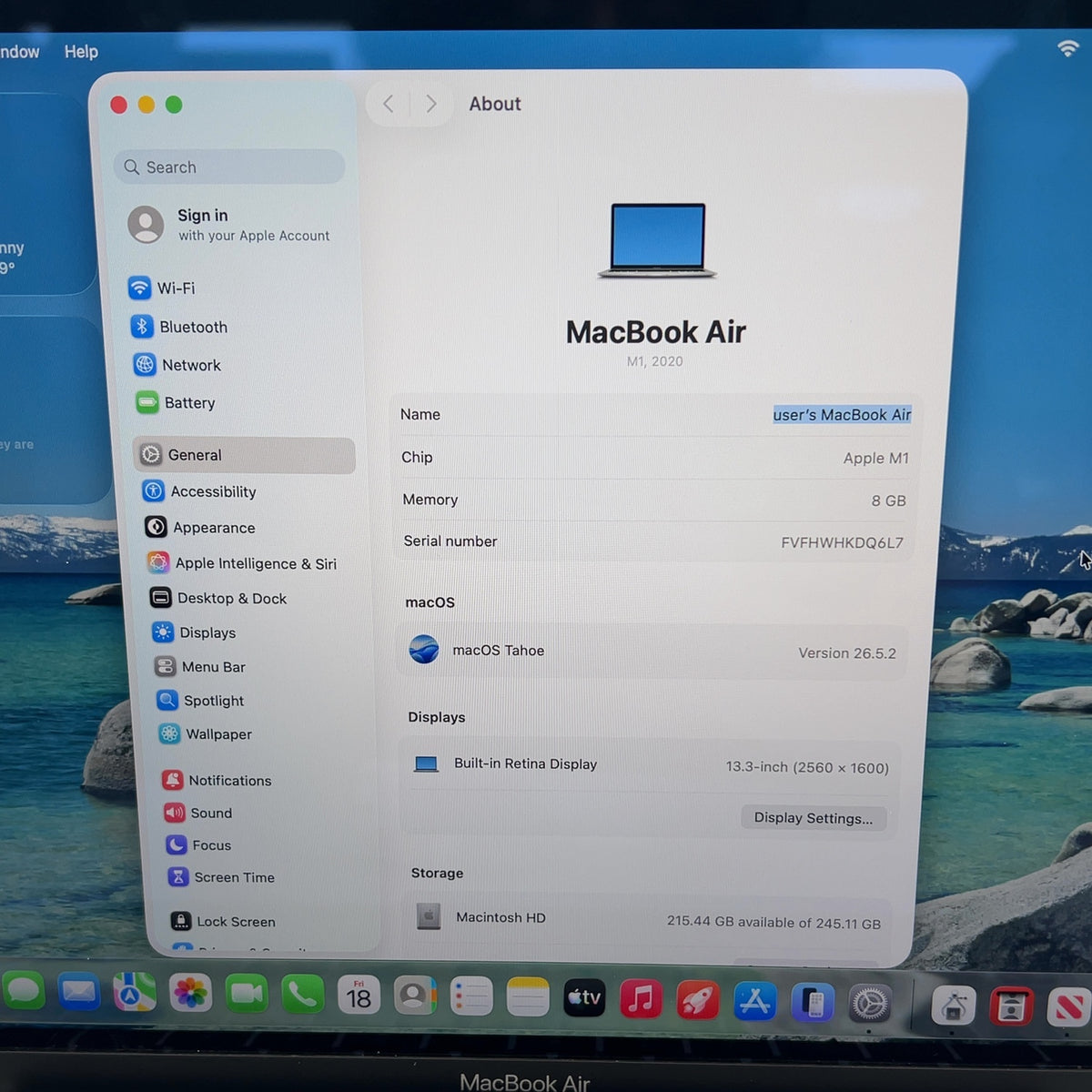The image size is (1092, 1092).
Task: Open Launchpad rocket icon in Dock
Action: 698,1001
